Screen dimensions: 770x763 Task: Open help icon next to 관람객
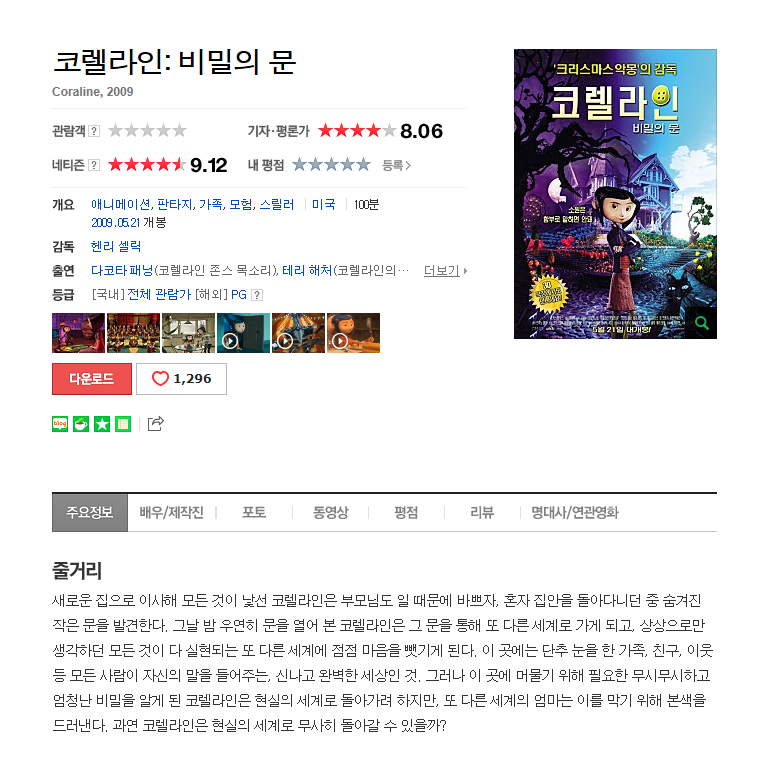coord(94,131)
